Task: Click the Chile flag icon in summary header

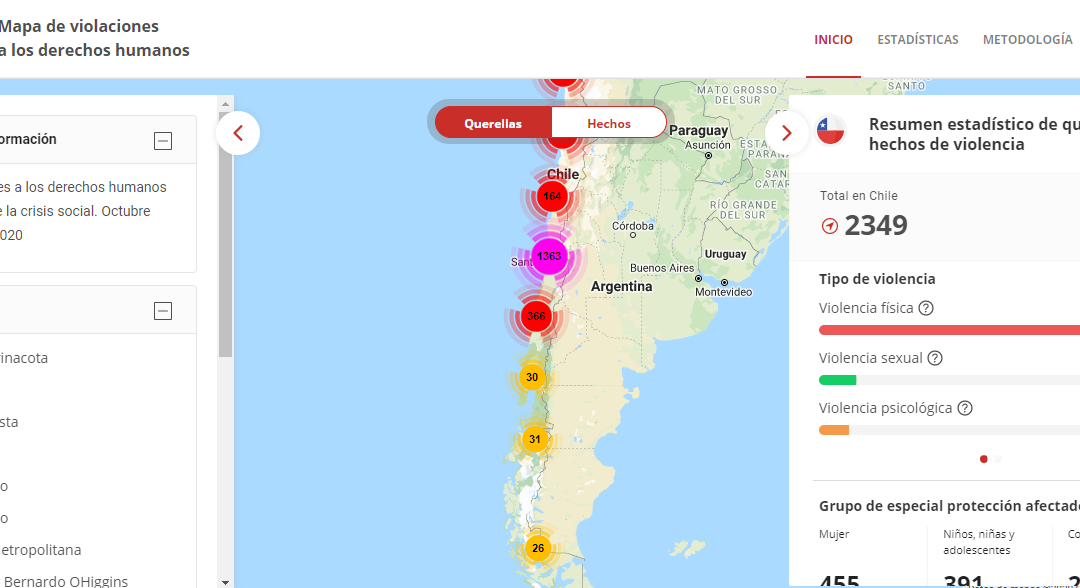Action: [x=830, y=130]
